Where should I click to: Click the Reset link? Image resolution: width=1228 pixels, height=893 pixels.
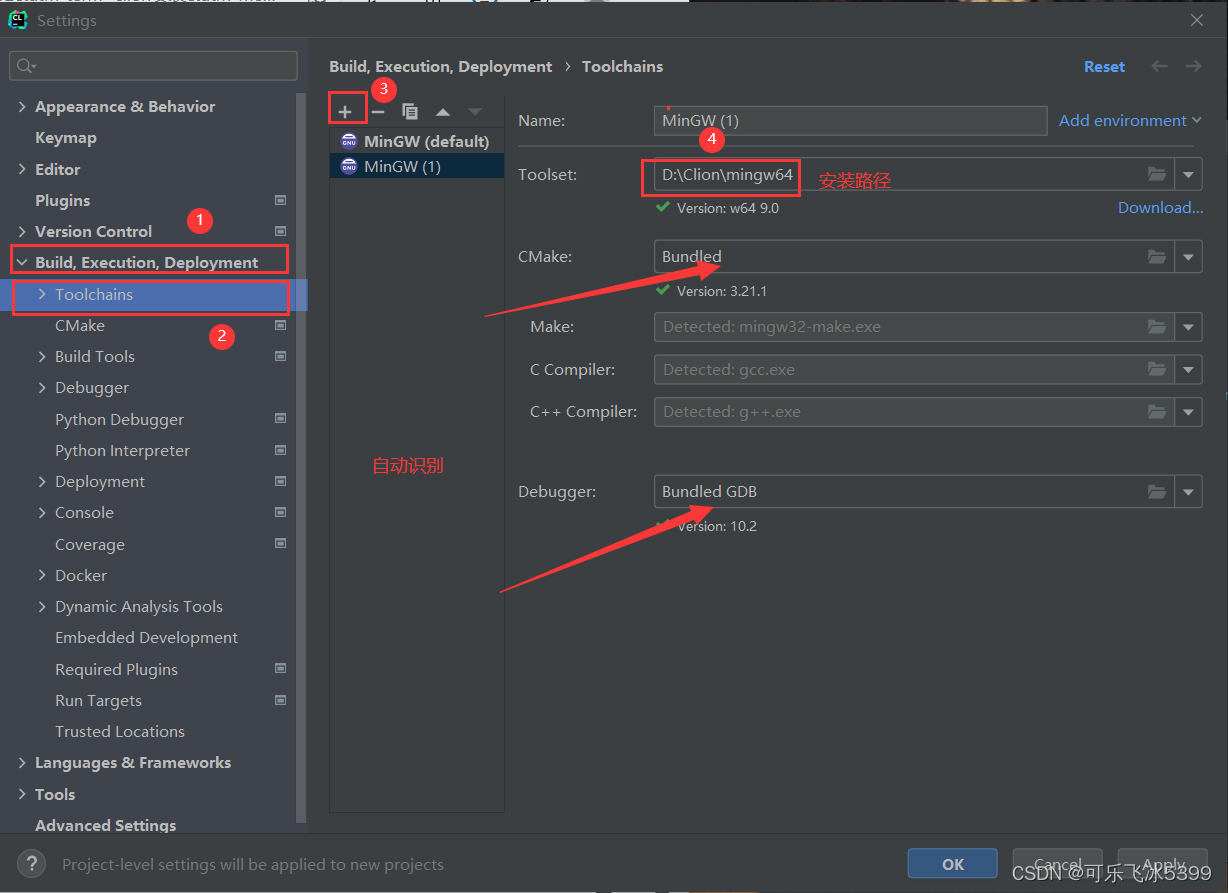tap(1104, 66)
